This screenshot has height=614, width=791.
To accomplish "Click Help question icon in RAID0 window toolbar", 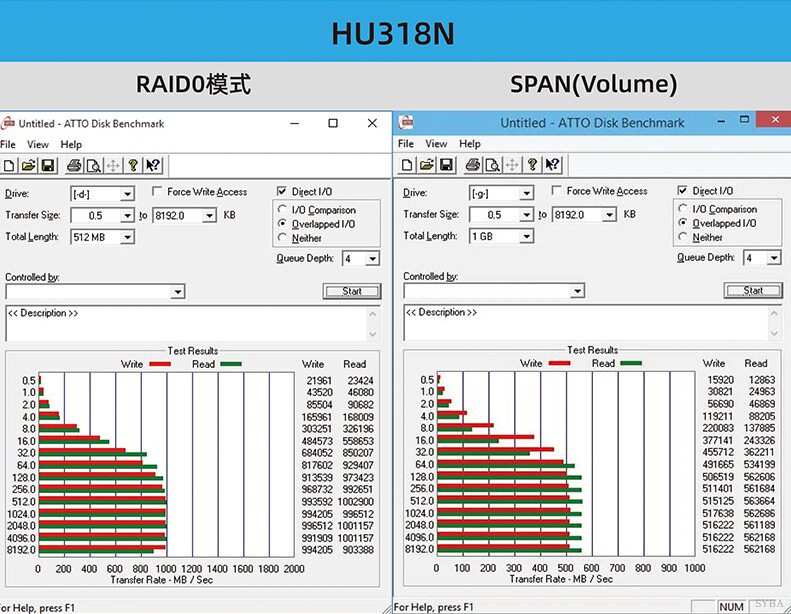I will pyautogui.click(x=133, y=165).
